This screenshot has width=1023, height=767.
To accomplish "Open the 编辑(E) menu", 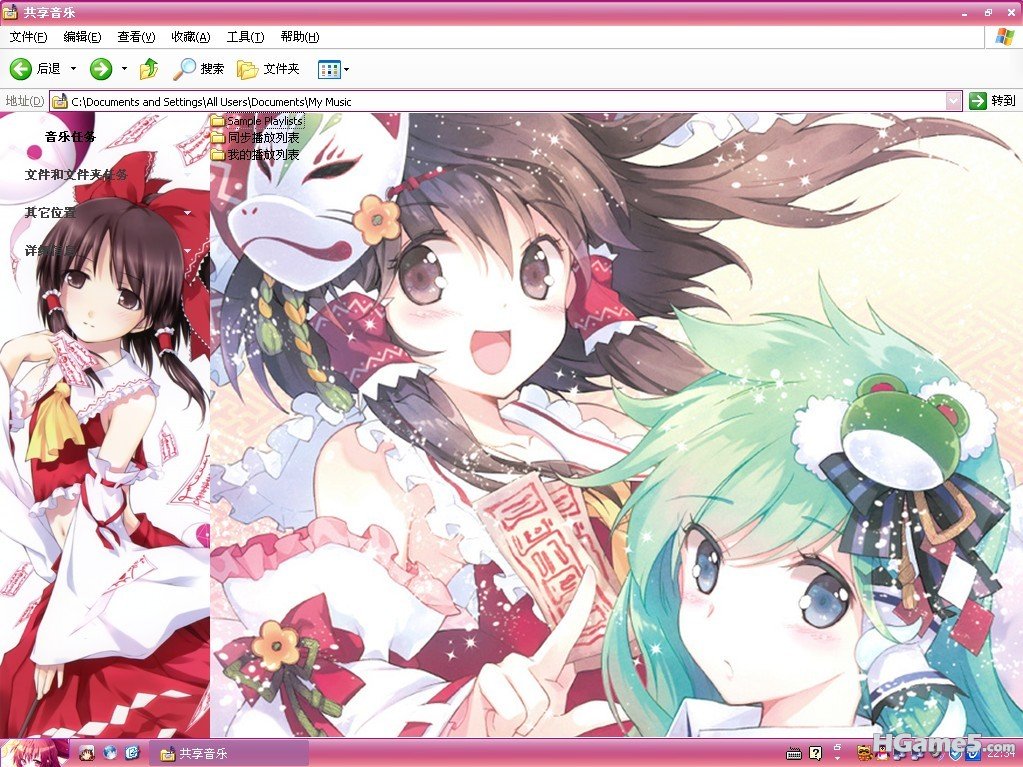I will coord(82,37).
